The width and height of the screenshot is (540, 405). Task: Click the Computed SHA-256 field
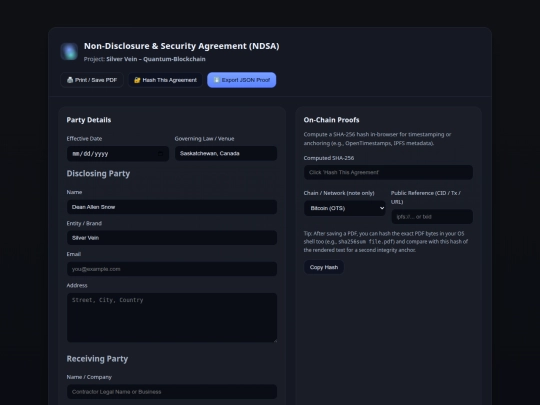[388, 172]
